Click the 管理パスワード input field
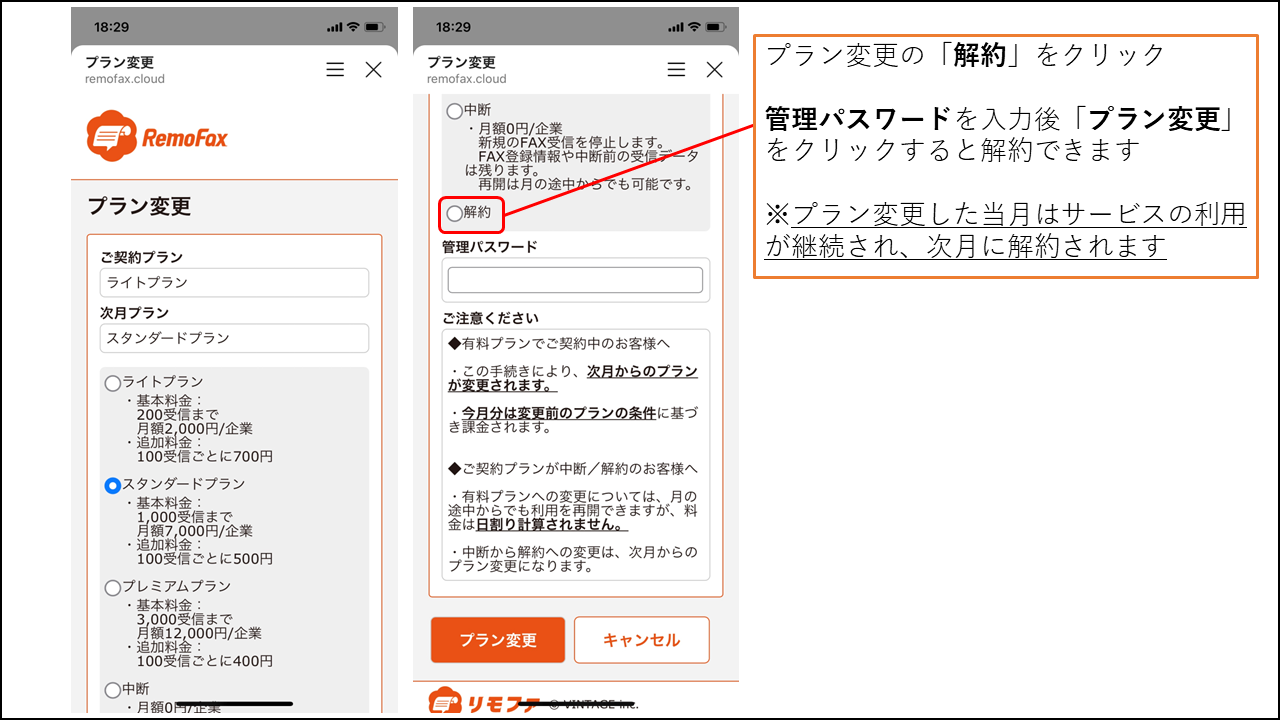Image resolution: width=1280 pixels, height=720 pixels. point(575,280)
